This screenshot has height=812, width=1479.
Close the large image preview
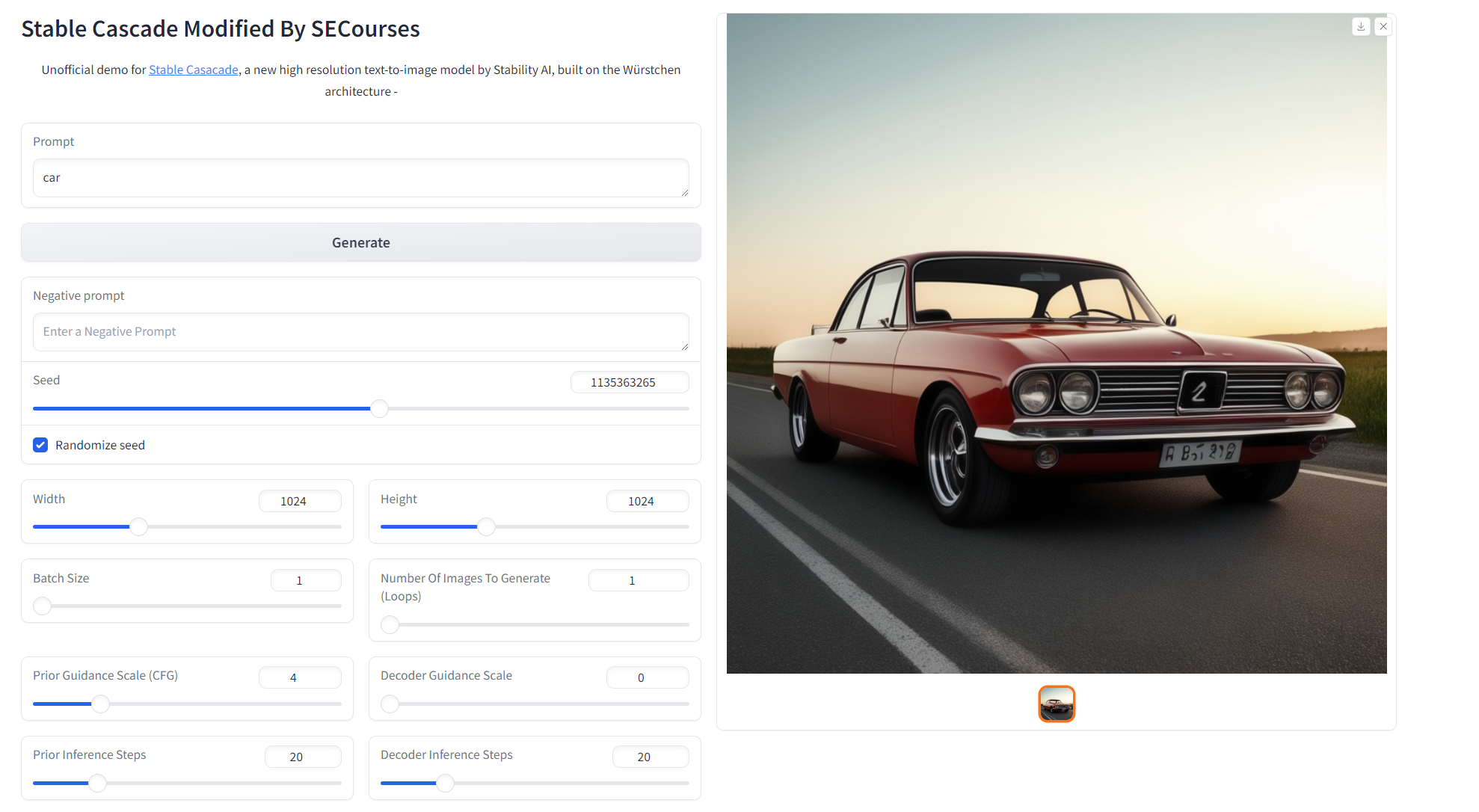click(x=1383, y=26)
